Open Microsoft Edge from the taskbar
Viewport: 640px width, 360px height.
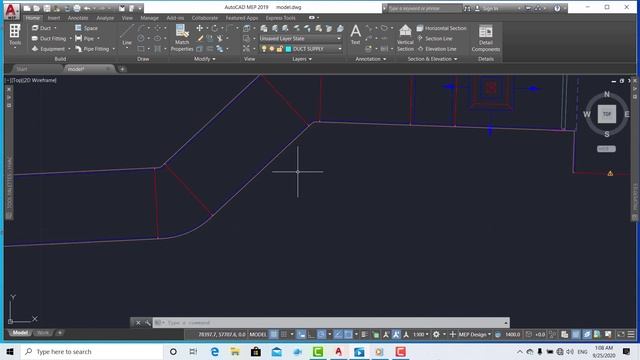215,351
